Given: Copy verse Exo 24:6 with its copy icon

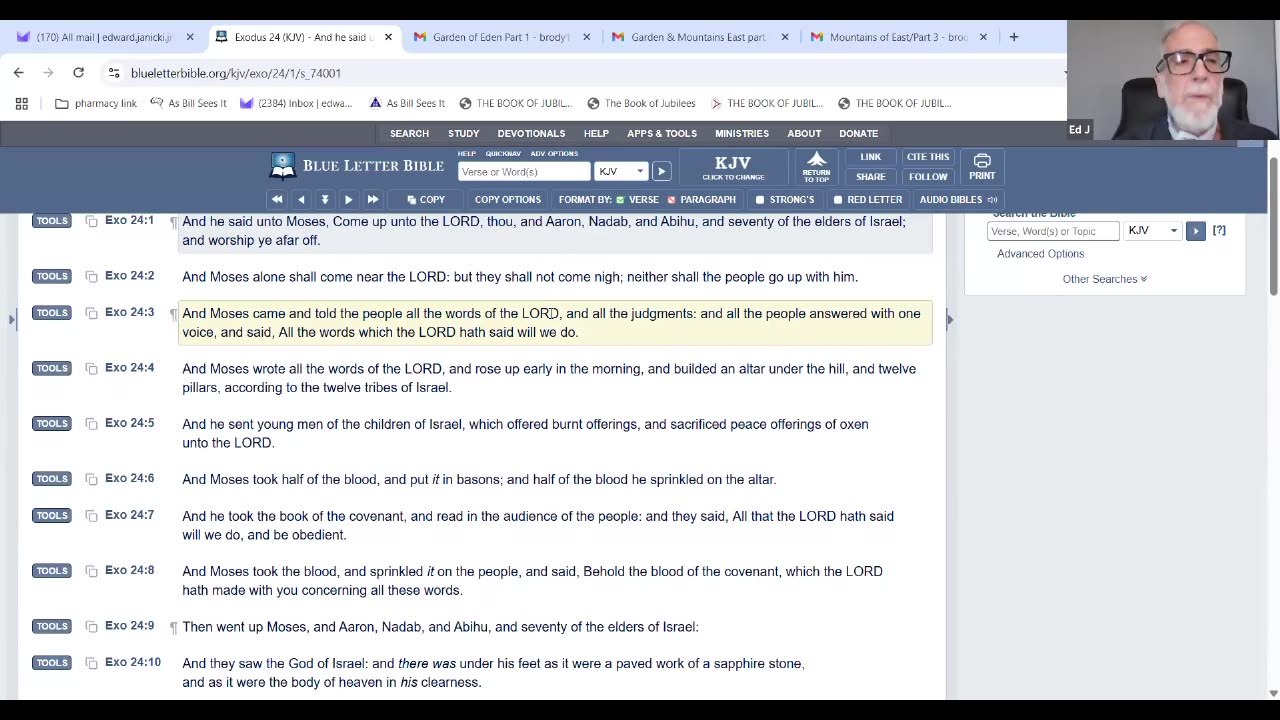Looking at the screenshot, I should (91, 479).
